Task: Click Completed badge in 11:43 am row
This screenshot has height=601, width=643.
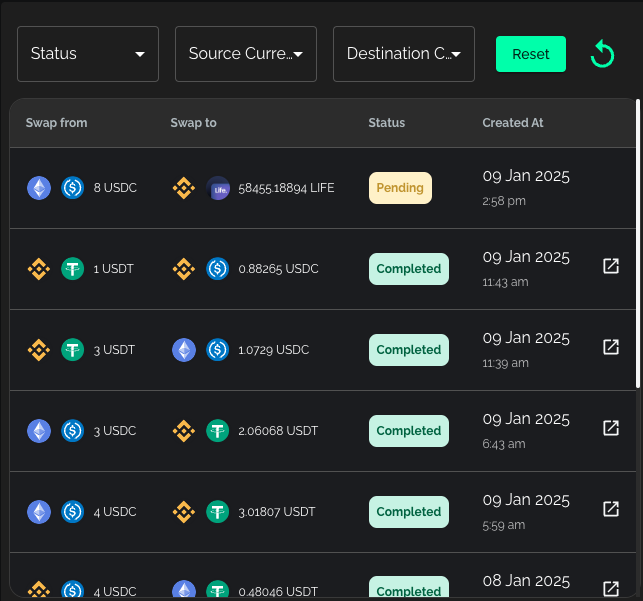Action: pyautogui.click(x=409, y=269)
